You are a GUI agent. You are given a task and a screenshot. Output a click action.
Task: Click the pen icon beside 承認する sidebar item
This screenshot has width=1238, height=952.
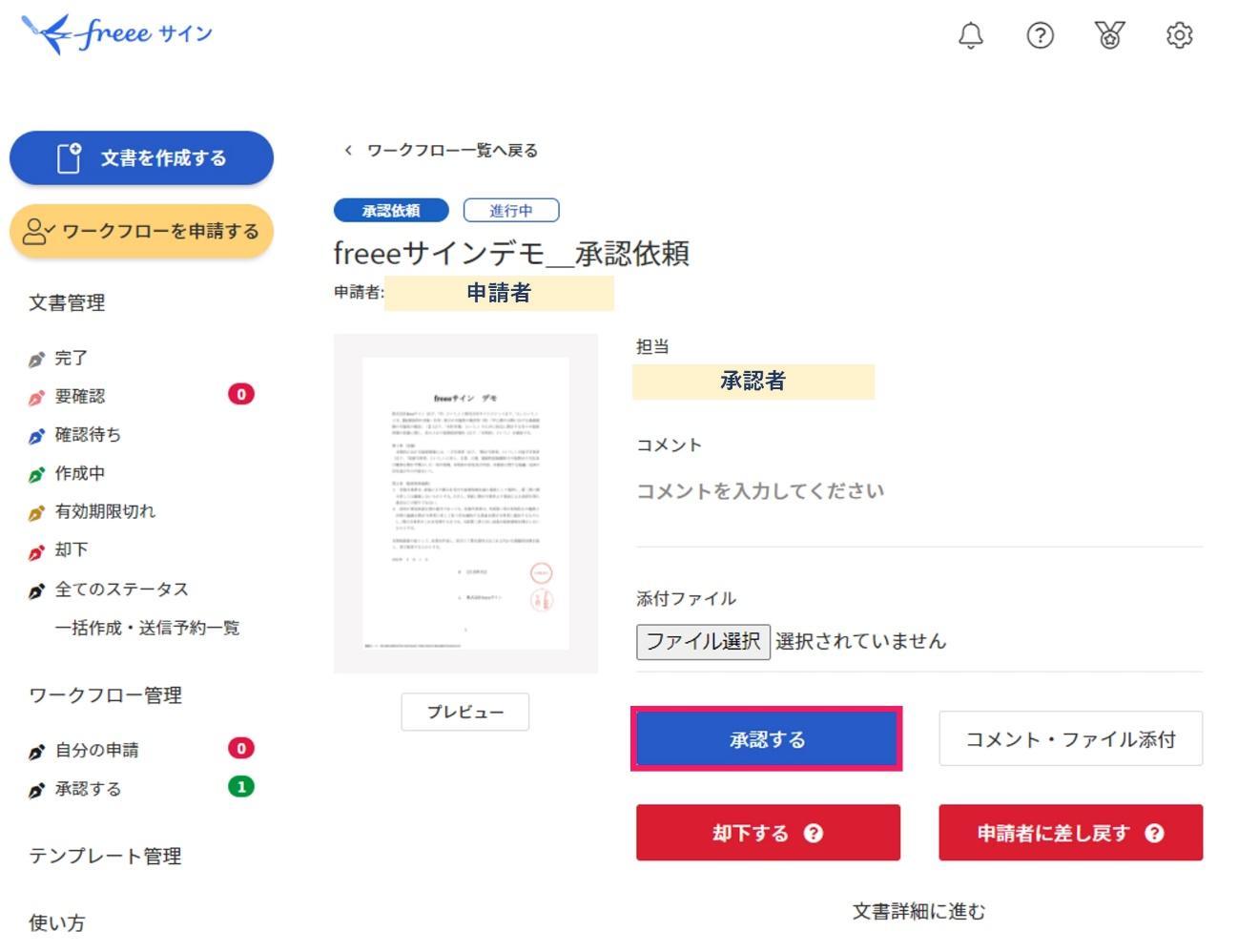[36, 790]
